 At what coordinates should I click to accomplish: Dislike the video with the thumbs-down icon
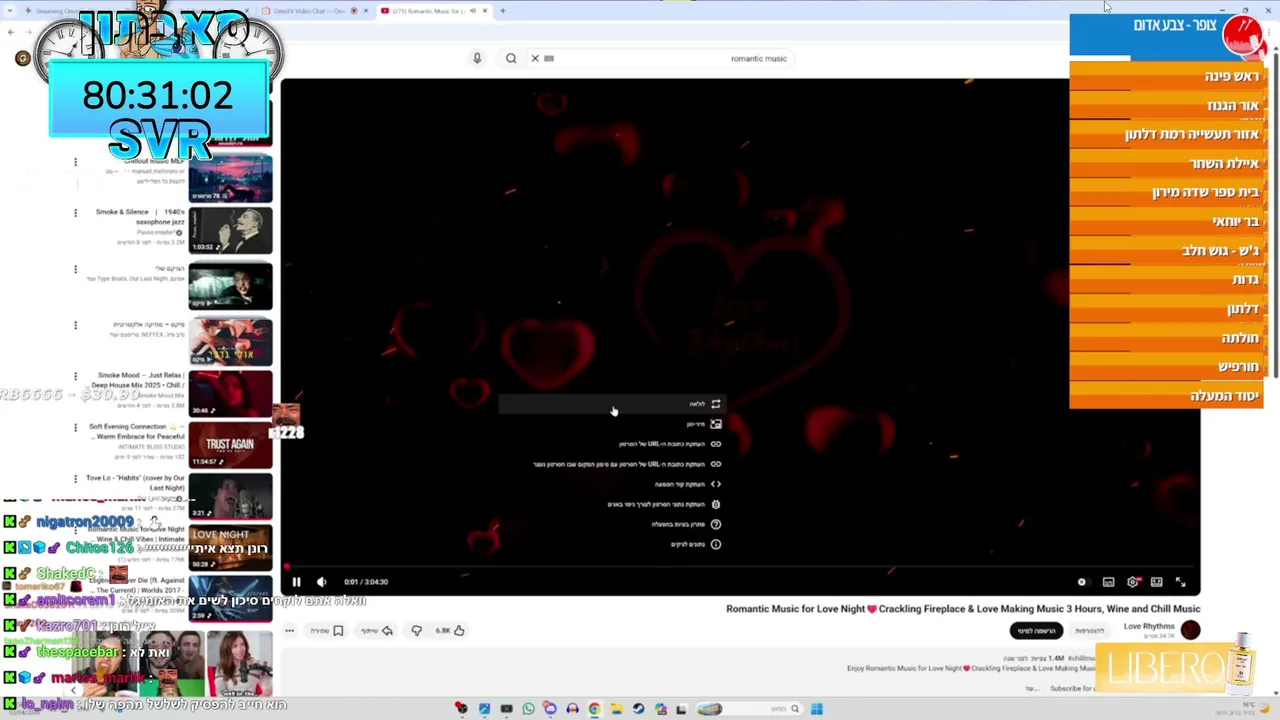coord(417,631)
